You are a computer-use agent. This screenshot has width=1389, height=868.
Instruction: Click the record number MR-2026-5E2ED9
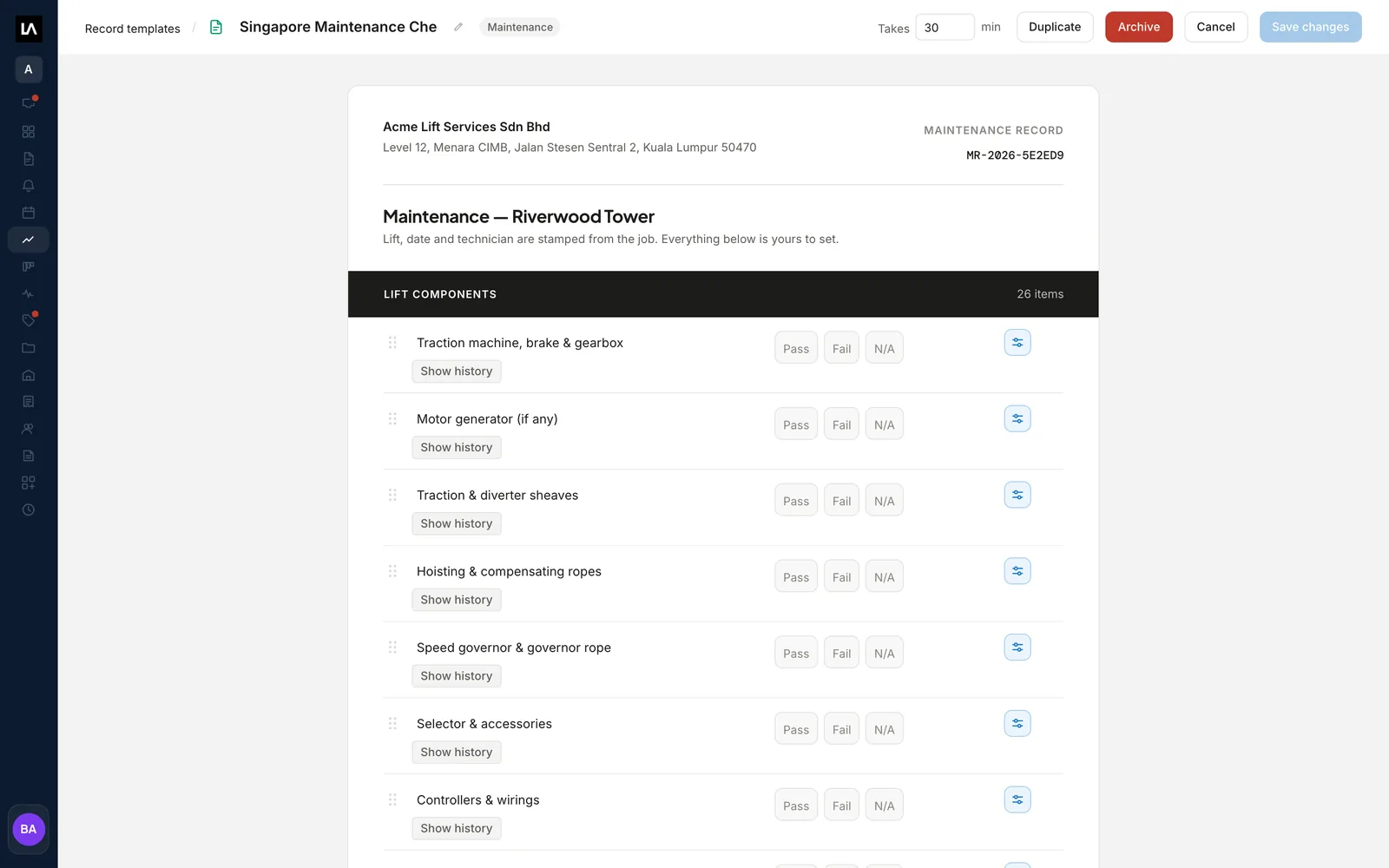coord(1015,155)
